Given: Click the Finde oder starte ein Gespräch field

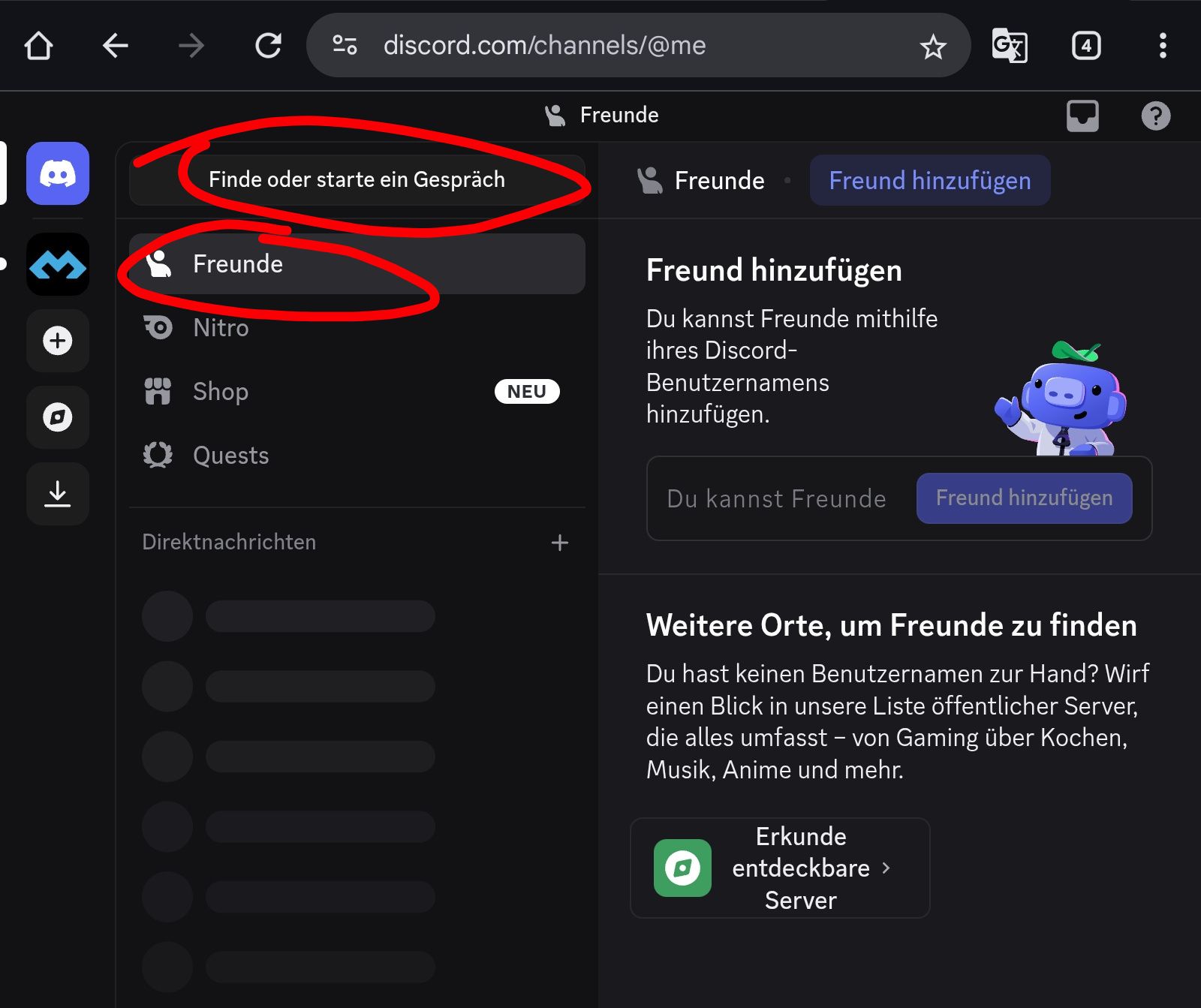Looking at the screenshot, I should click(x=357, y=180).
